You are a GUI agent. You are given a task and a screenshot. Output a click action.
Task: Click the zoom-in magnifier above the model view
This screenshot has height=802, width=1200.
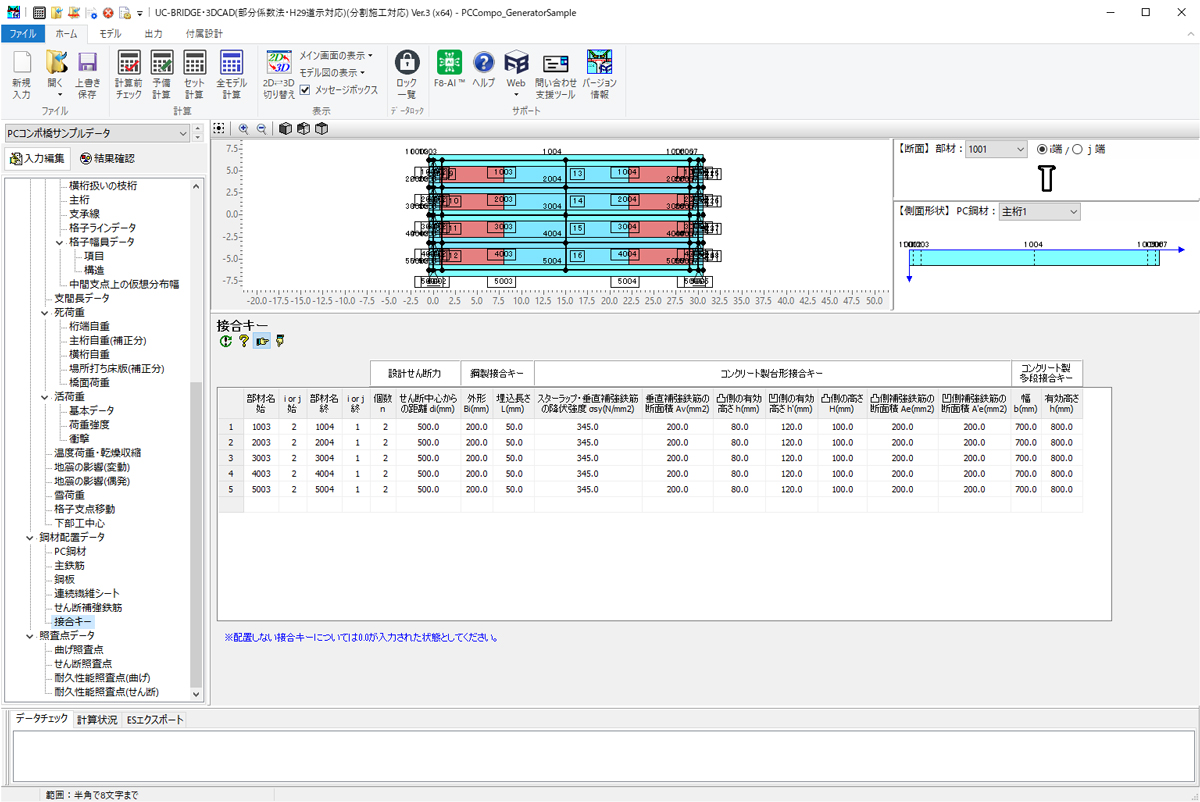tap(243, 129)
